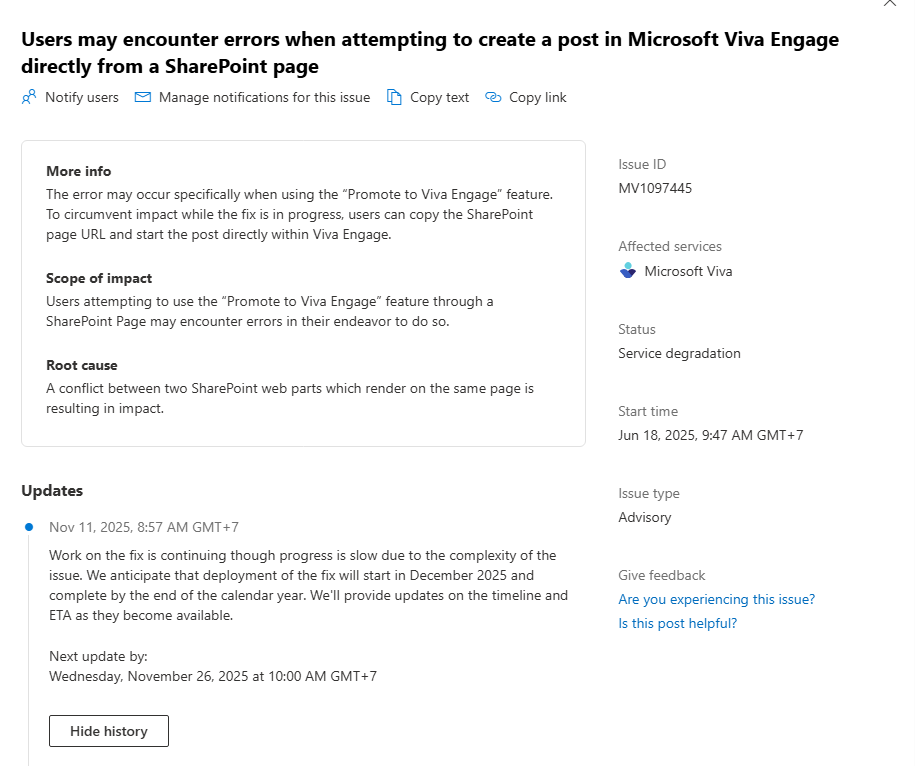Click the Copy text page icon

pyautogui.click(x=394, y=97)
